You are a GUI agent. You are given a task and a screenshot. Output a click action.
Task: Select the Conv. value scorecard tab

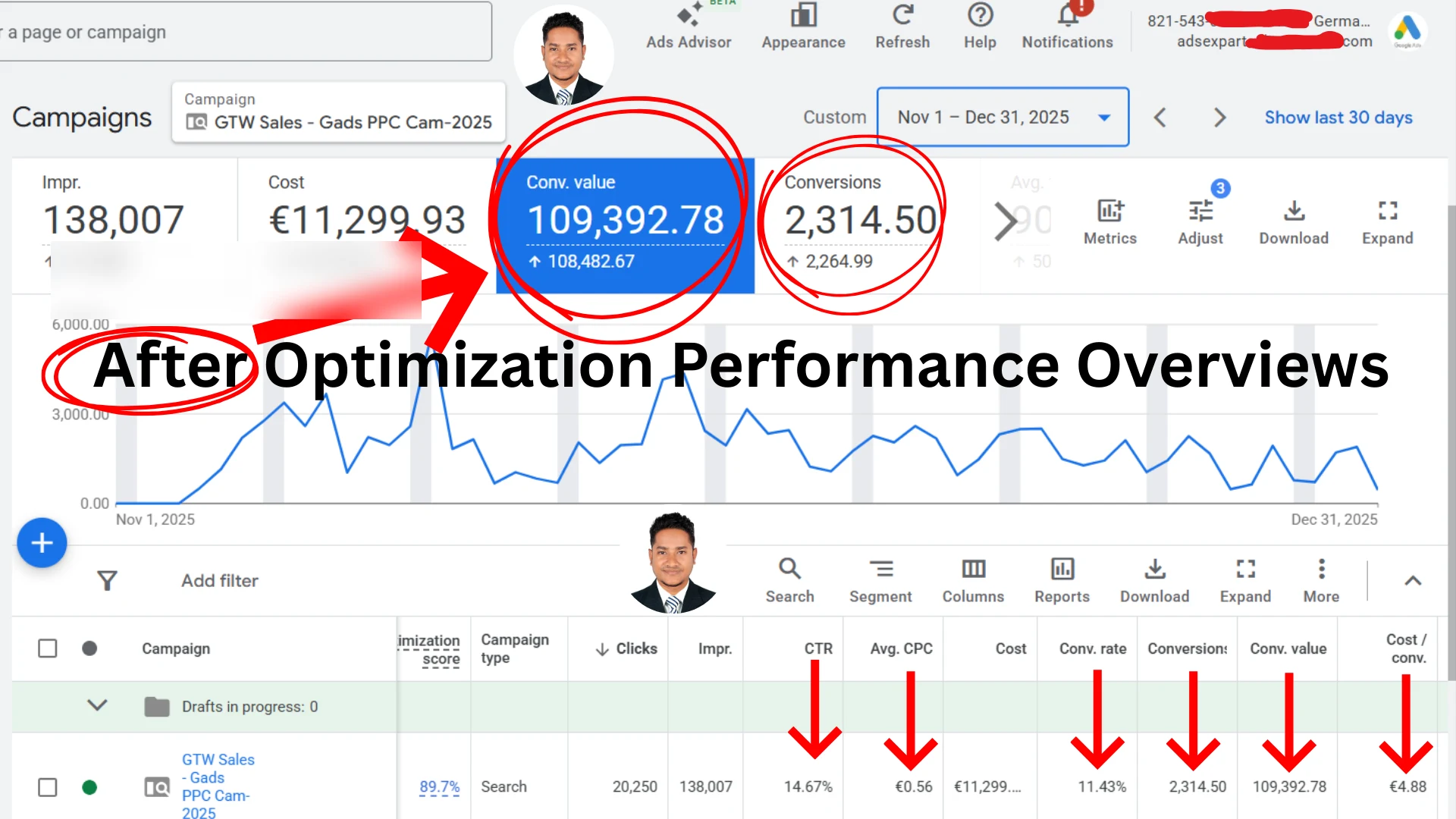(625, 225)
